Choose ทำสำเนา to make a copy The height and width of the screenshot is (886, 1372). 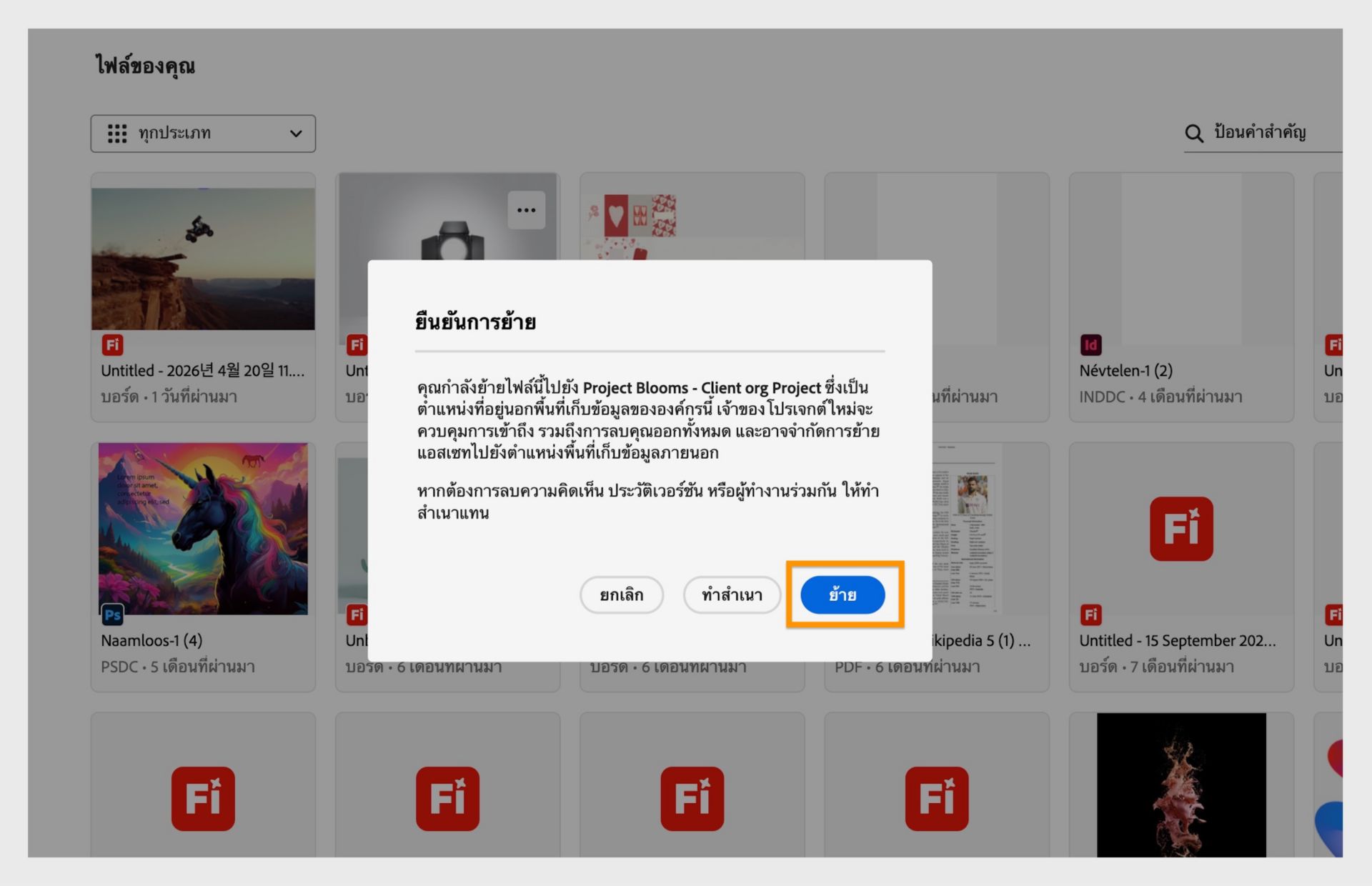pos(732,594)
